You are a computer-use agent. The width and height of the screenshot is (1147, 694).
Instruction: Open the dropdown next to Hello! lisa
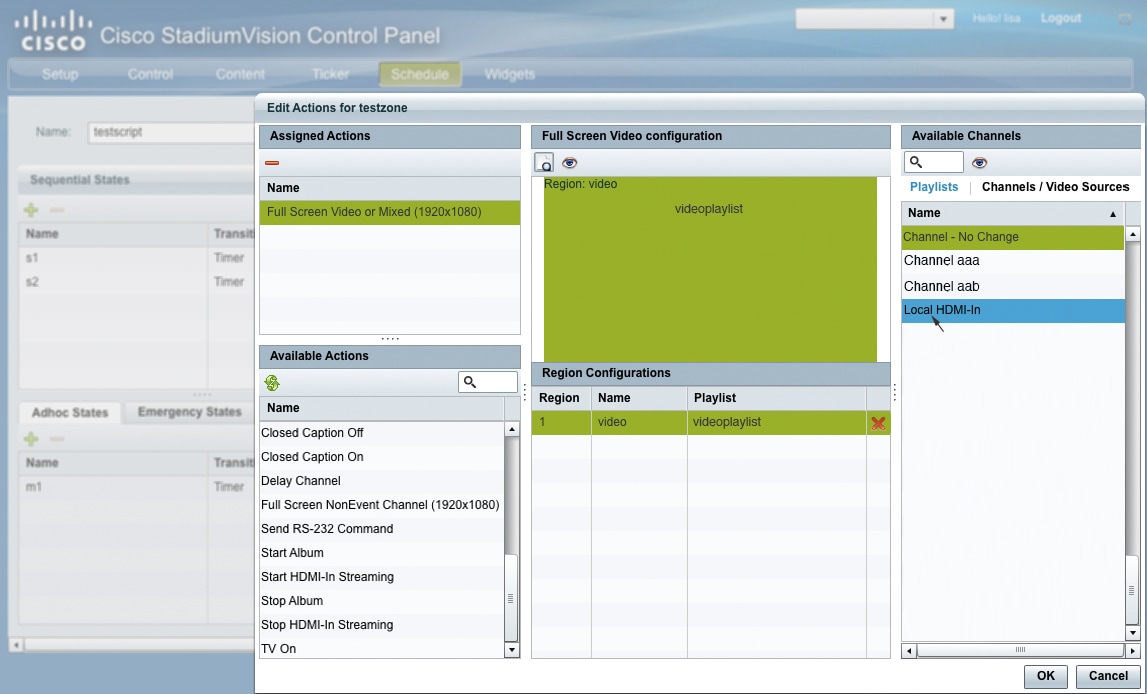(943, 19)
